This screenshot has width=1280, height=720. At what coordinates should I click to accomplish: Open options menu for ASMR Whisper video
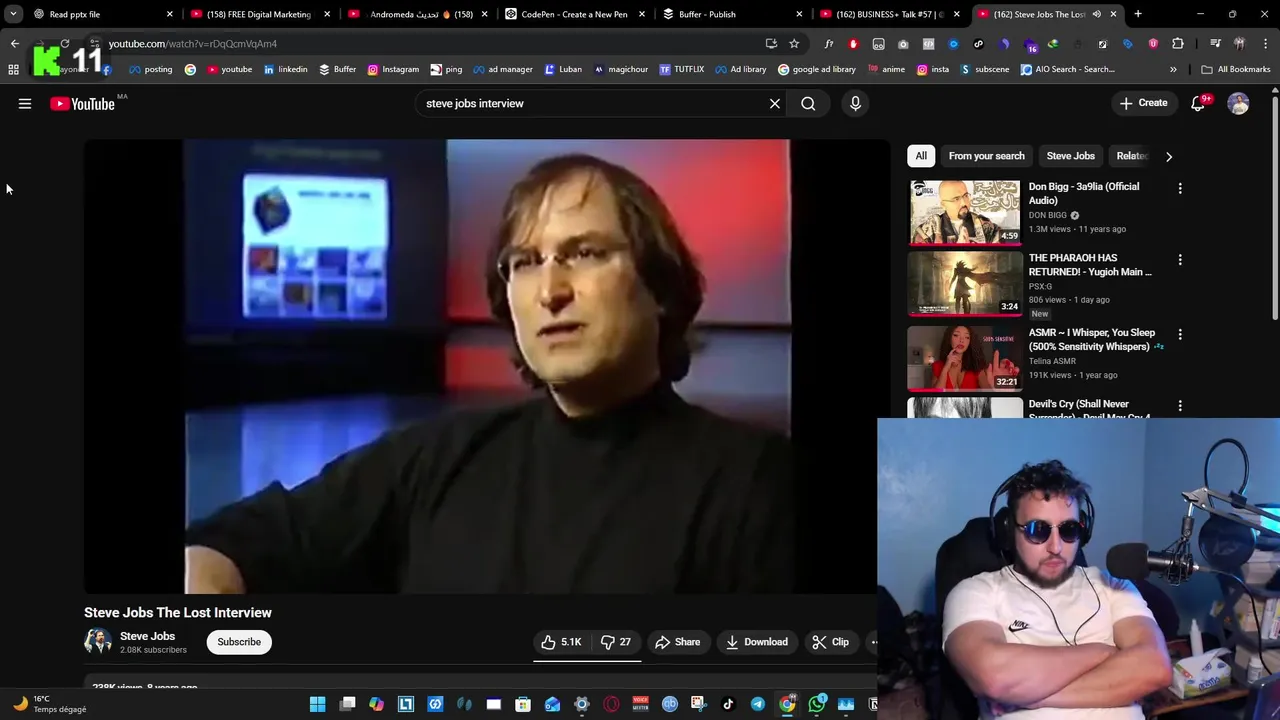pyautogui.click(x=1180, y=334)
